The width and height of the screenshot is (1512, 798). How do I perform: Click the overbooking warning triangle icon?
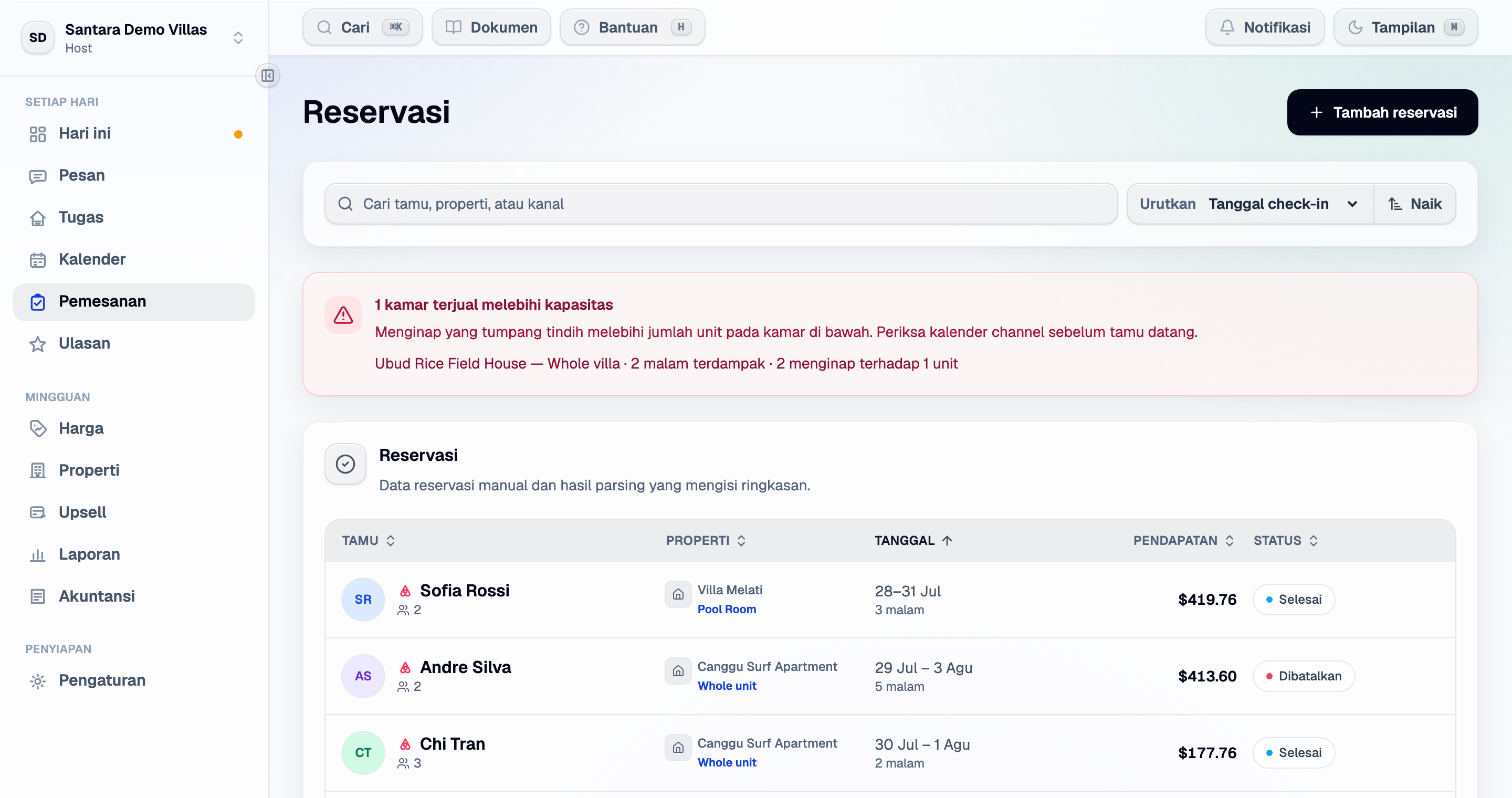click(x=343, y=315)
